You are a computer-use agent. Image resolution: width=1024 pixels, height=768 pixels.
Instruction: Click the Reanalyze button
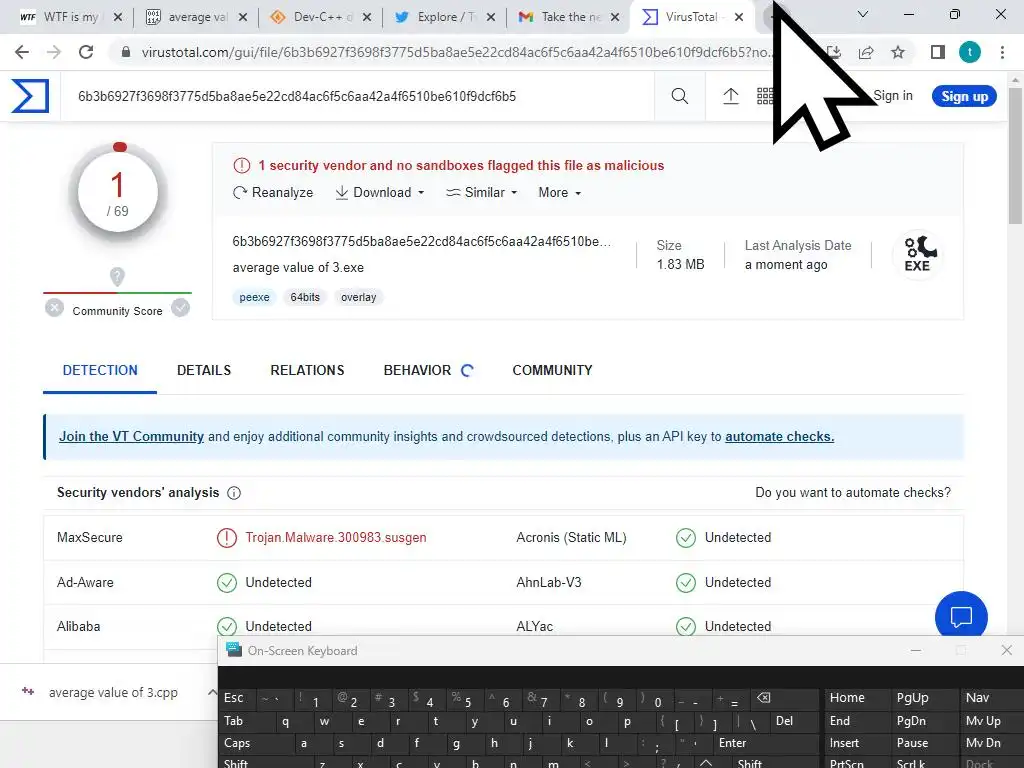click(x=273, y=193)
